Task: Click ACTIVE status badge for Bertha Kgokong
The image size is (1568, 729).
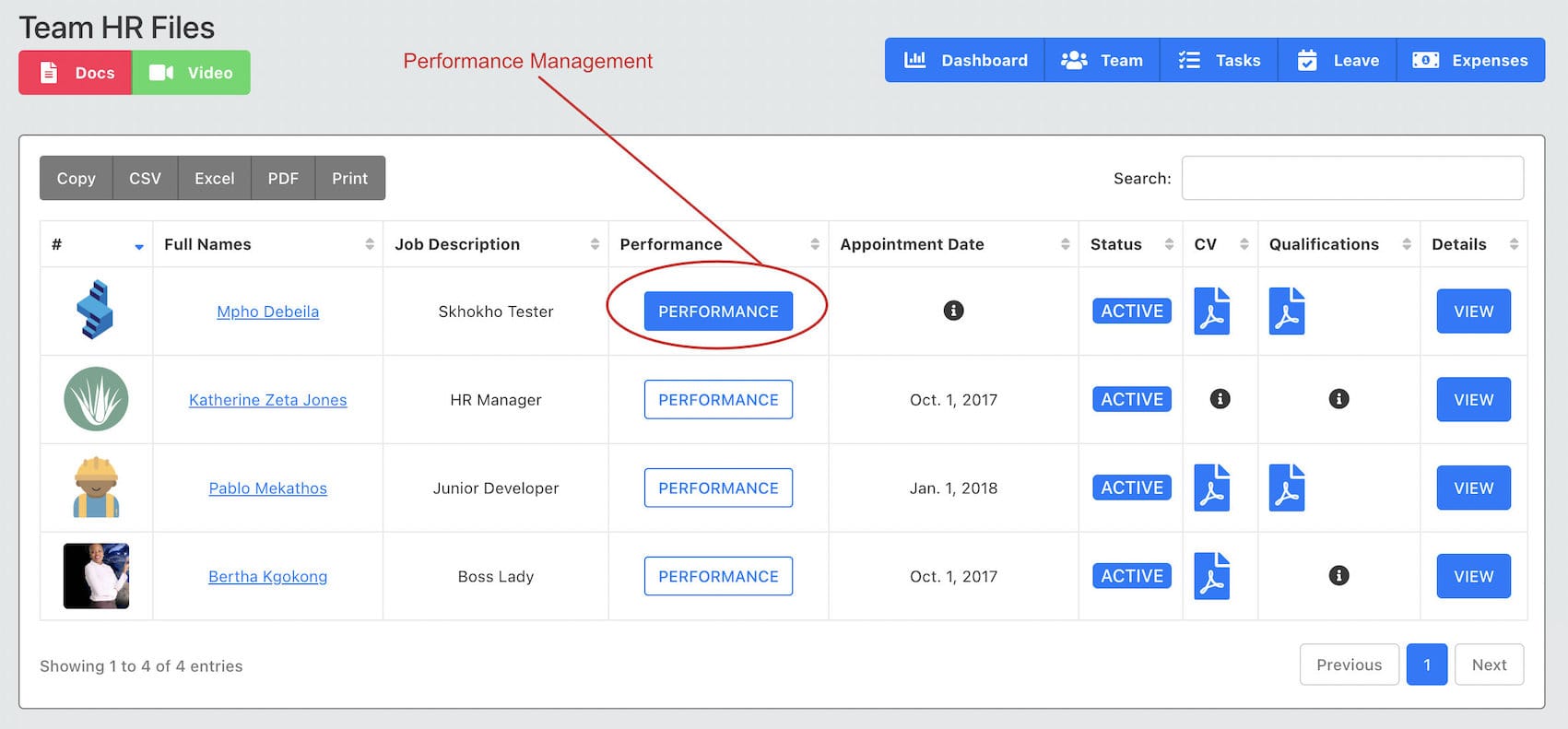Action: (x=1132, y=576)
